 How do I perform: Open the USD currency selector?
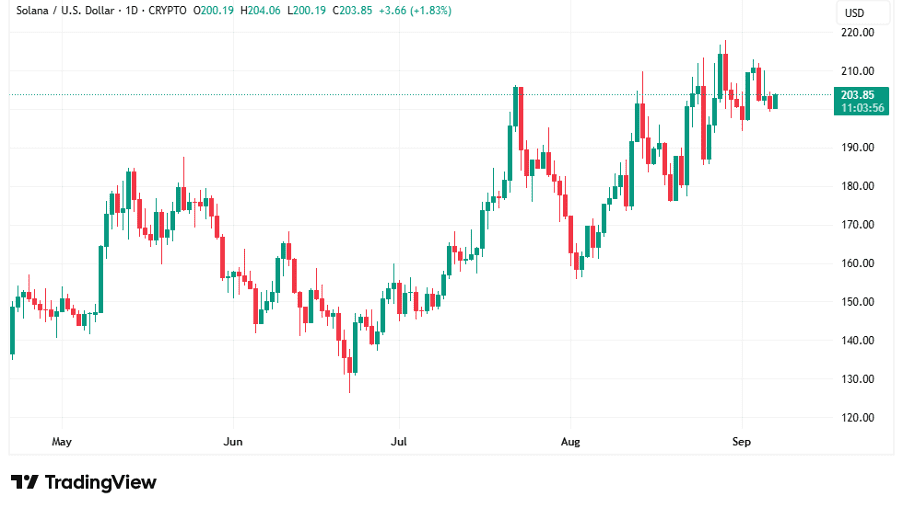pos(854,13)
